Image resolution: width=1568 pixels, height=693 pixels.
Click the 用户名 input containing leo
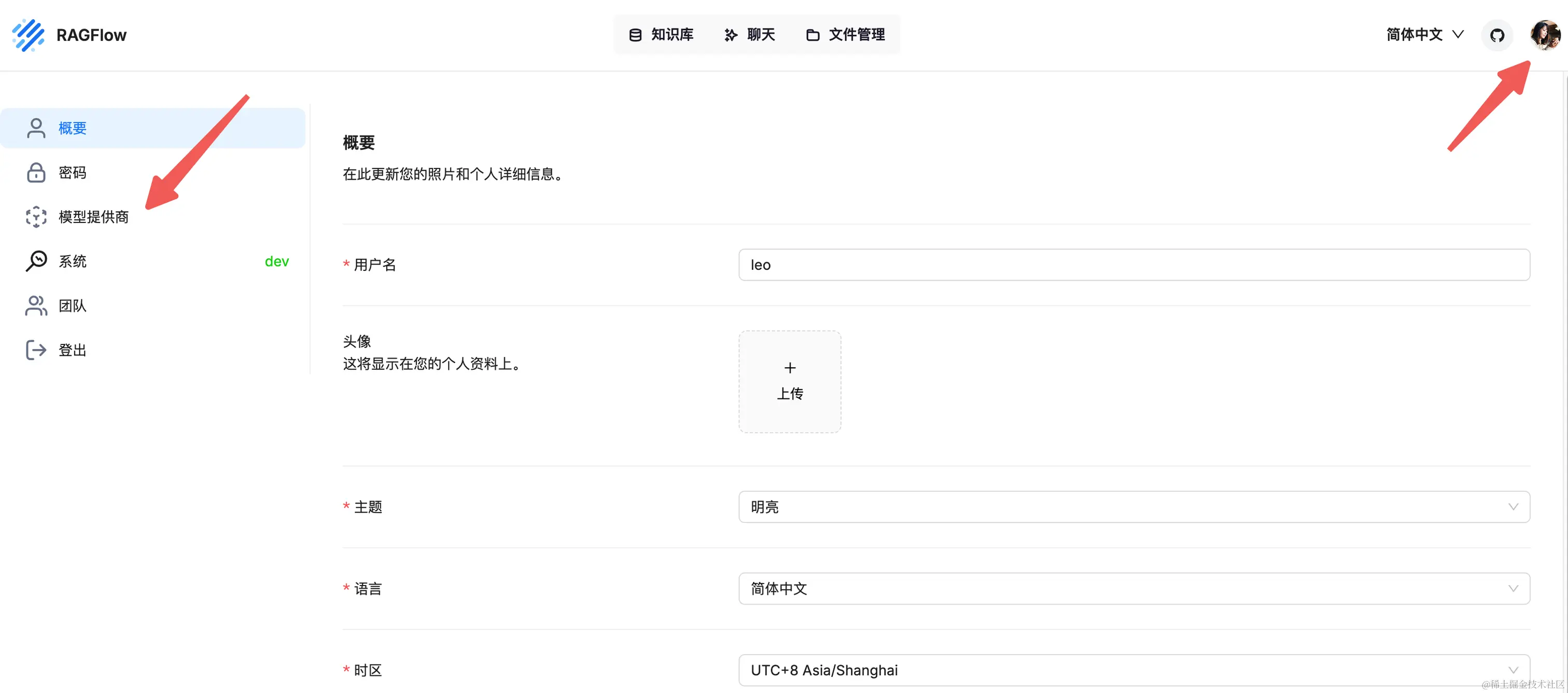(x=1133, y=265)
